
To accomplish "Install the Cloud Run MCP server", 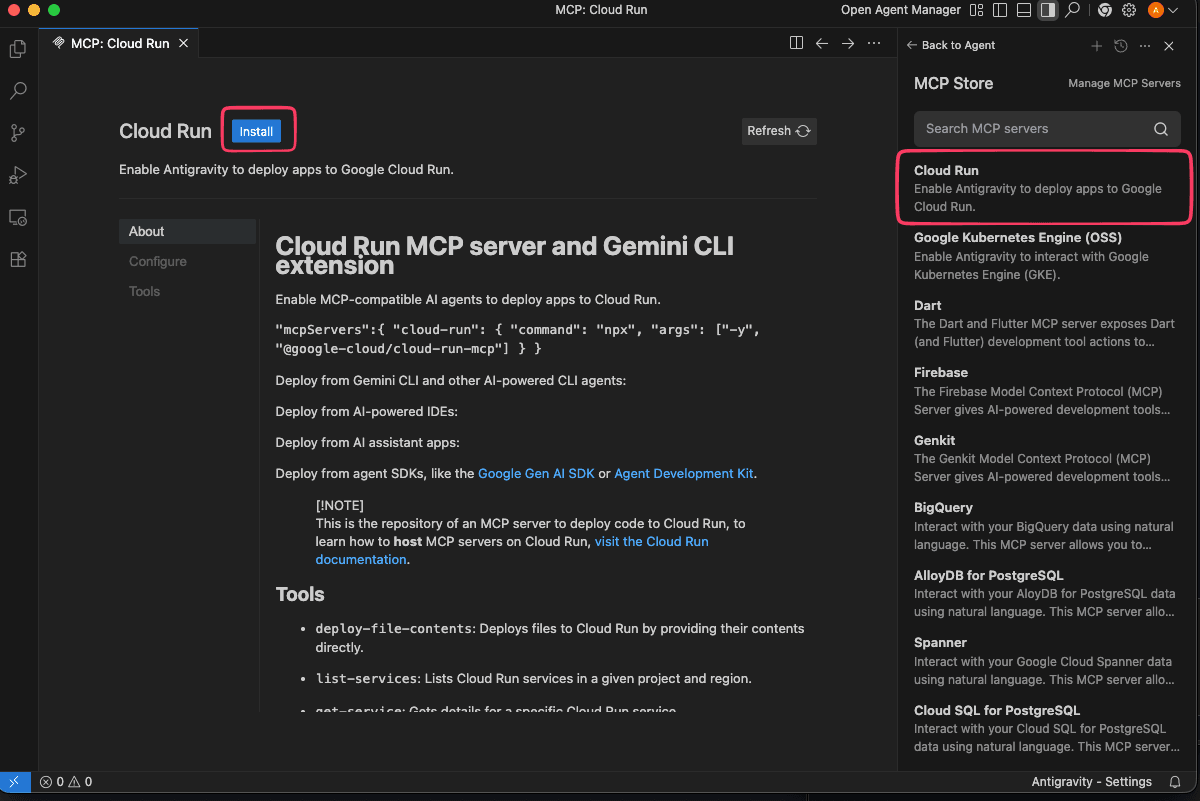I will 256,131.
